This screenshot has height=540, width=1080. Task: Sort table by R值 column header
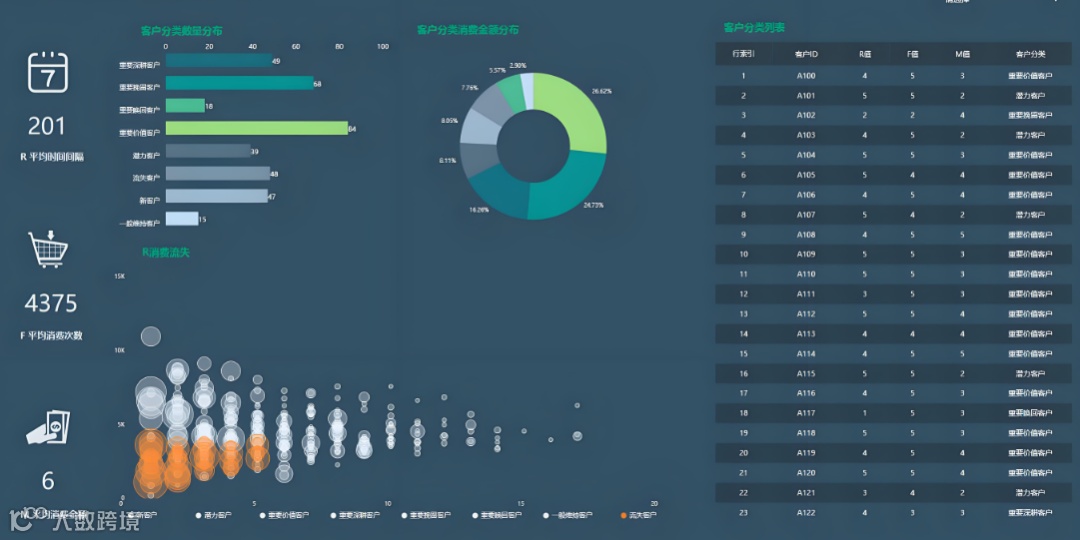point(864,54)
